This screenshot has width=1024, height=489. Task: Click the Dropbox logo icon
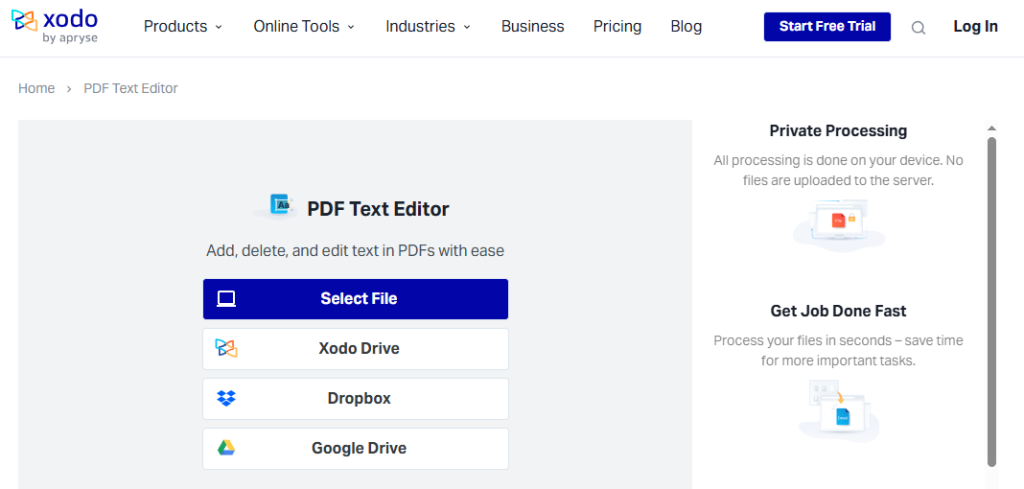click(x=226, y=398)
